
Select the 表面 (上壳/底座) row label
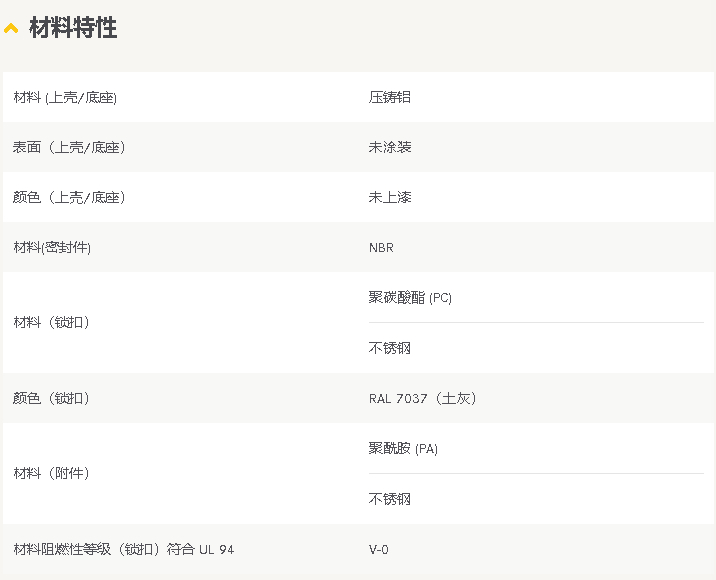click(68, 147)
